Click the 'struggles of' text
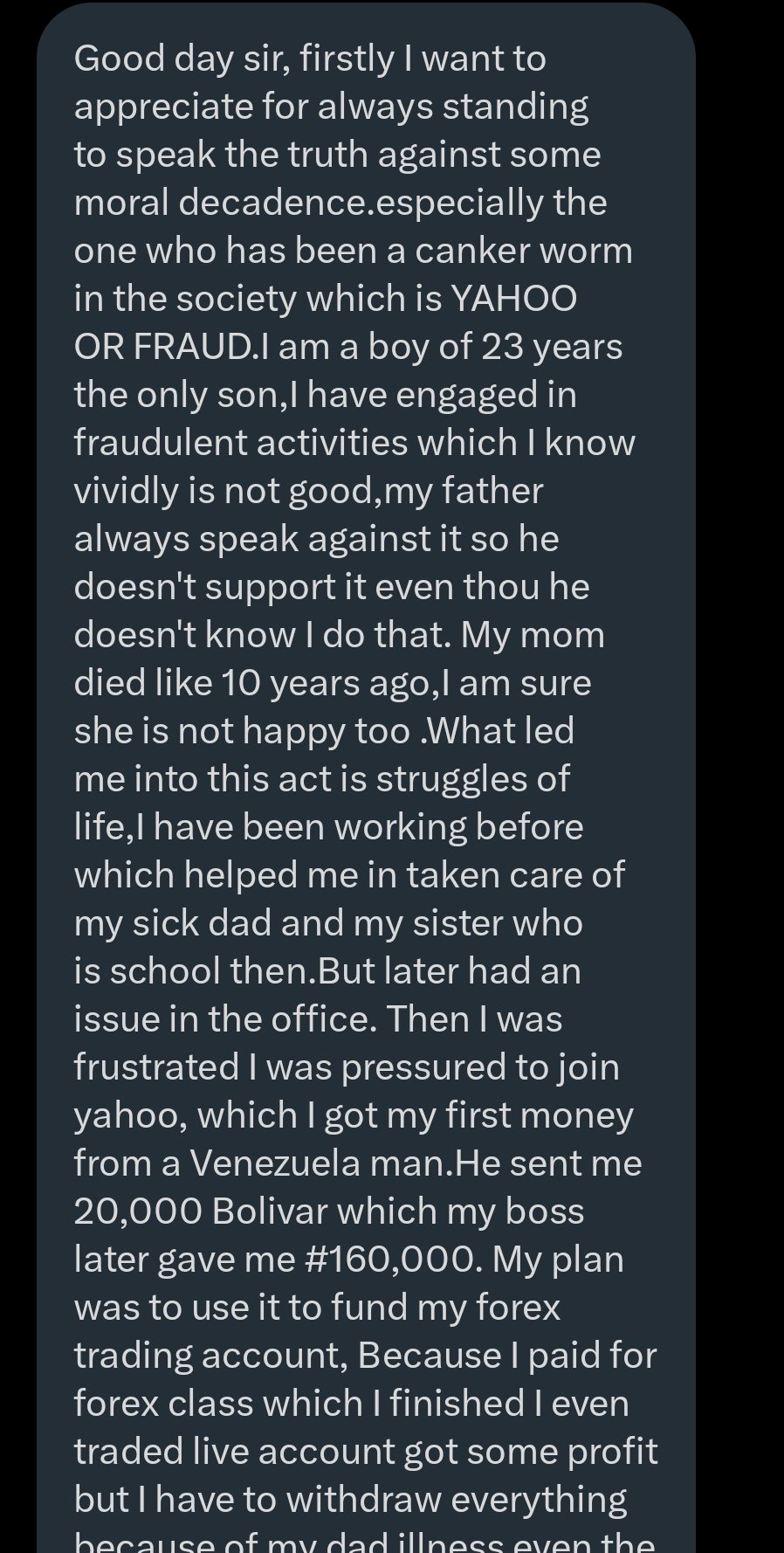 472,779
